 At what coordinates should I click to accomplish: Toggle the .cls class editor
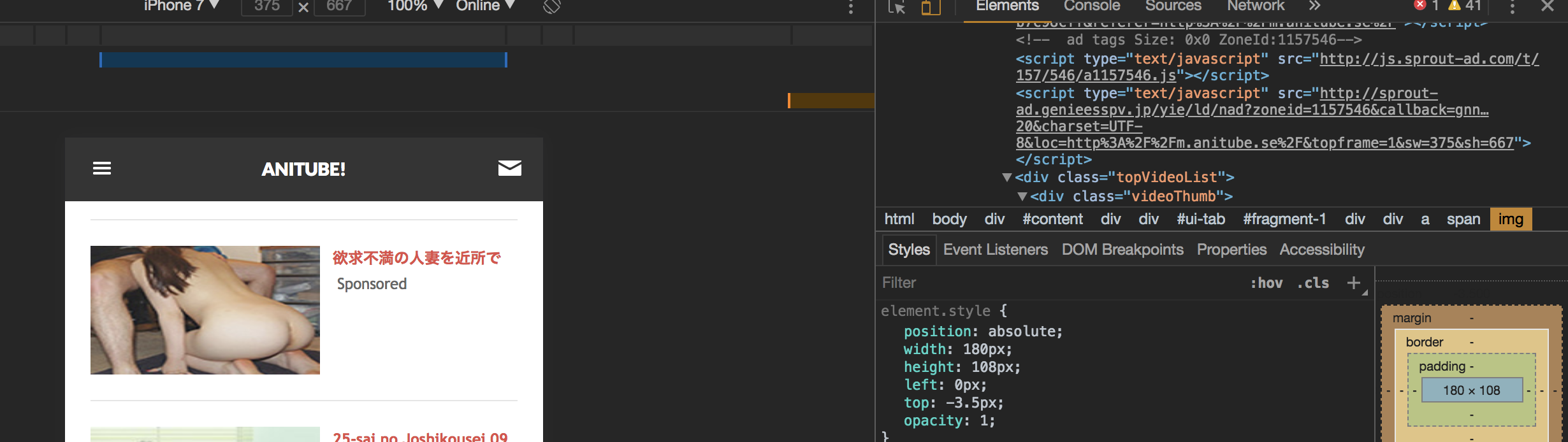(x=1313, y=283)
